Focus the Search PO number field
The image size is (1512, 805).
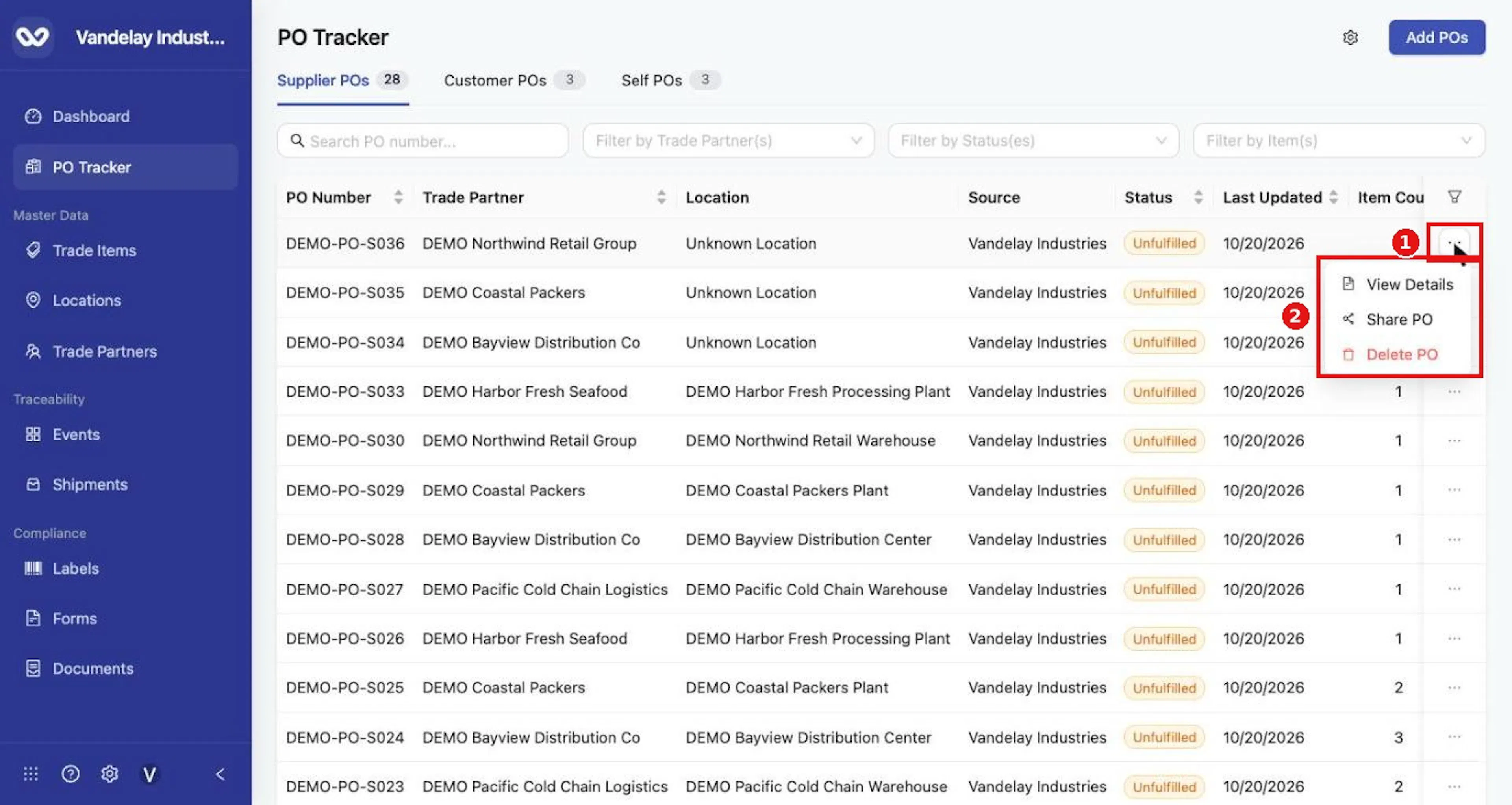pos(422,141)
